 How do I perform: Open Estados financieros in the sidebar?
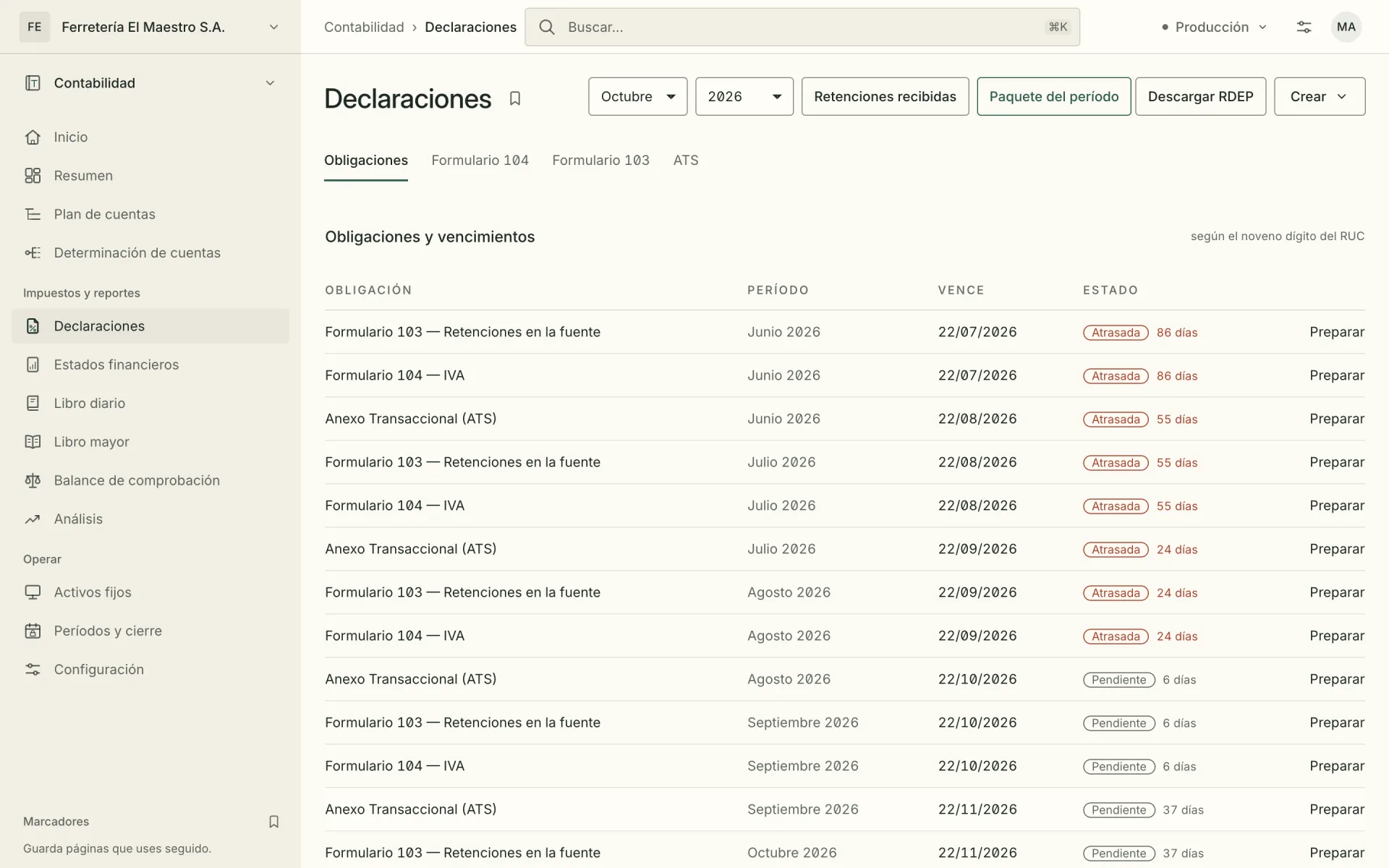click(150, 365)
